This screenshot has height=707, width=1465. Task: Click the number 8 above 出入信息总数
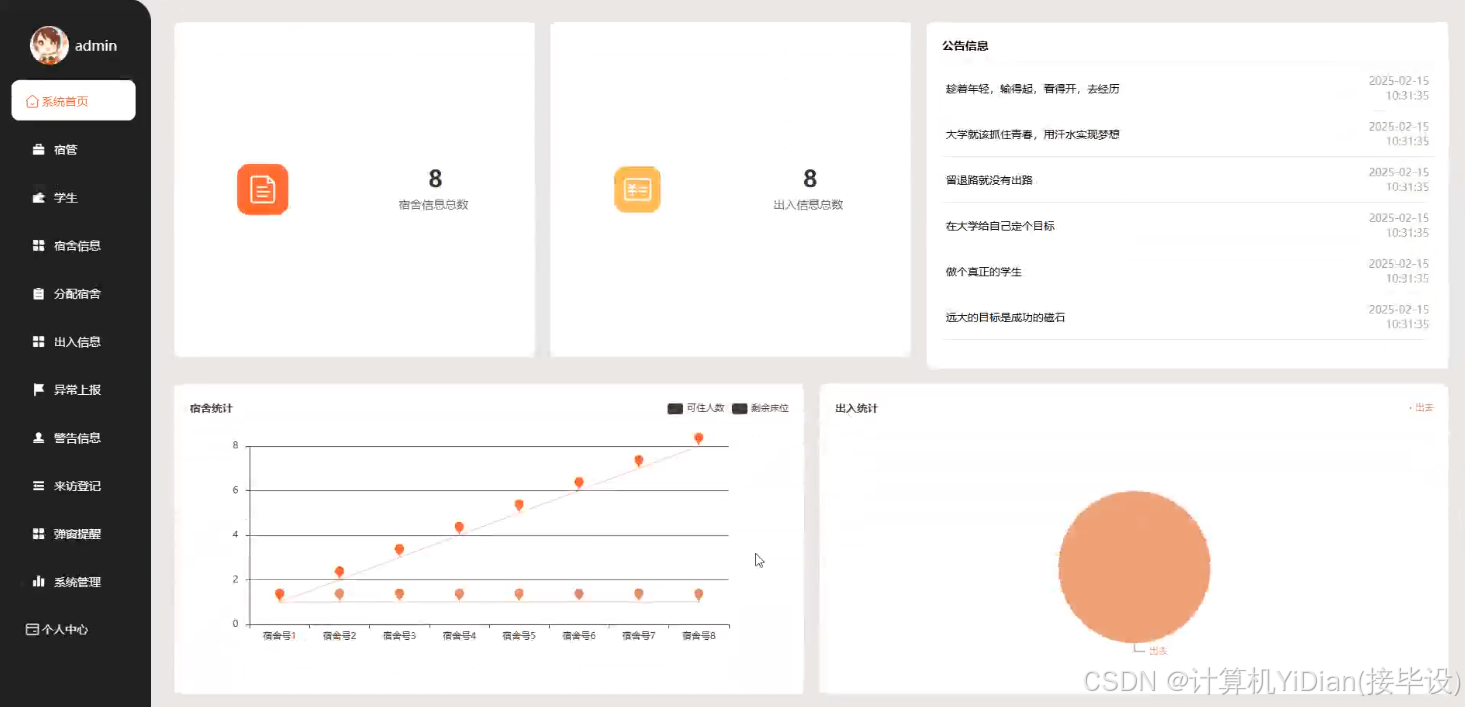click(x=810, y=179)
